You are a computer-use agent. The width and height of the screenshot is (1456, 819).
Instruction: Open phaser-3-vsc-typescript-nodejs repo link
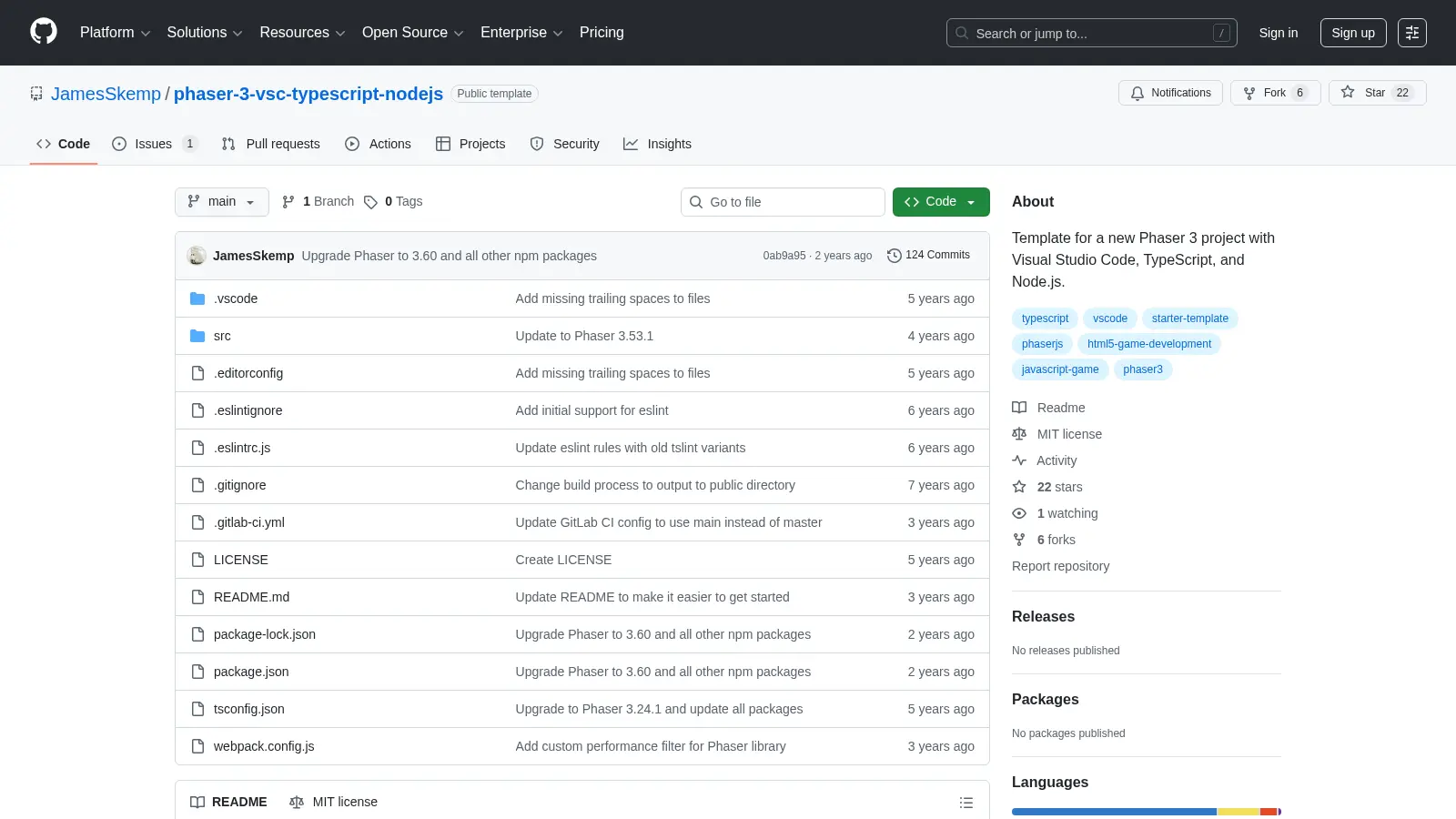pos(308,94)
